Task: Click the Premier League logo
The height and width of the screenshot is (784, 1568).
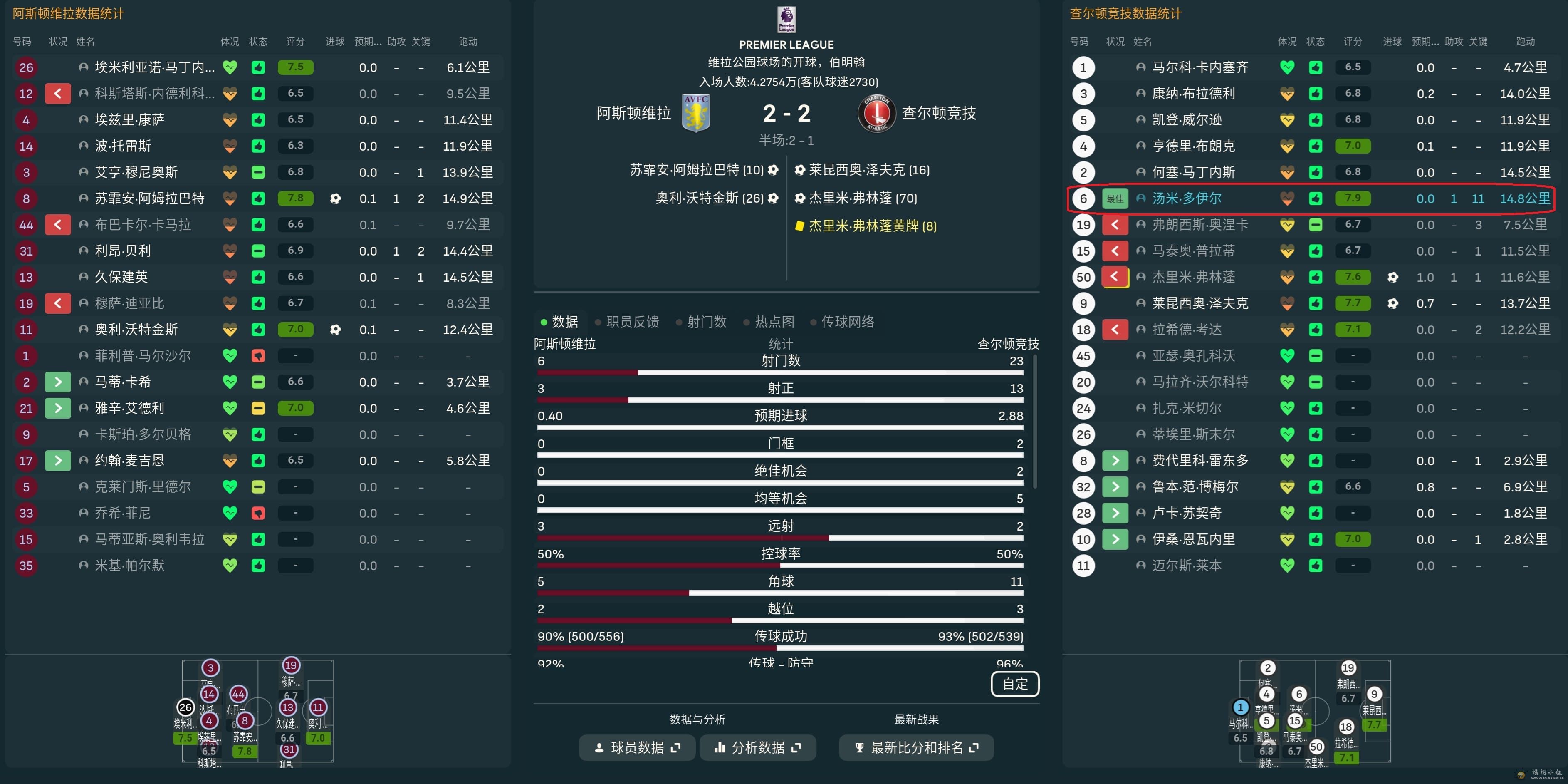Action: pyautogui.click(x=786, y=20)
